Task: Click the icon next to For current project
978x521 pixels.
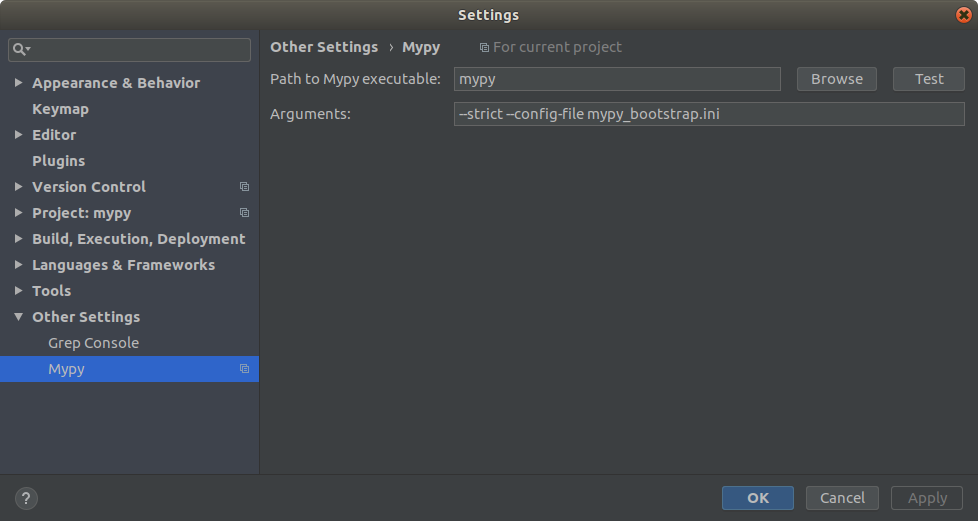Action: click(x=485, y=48)
